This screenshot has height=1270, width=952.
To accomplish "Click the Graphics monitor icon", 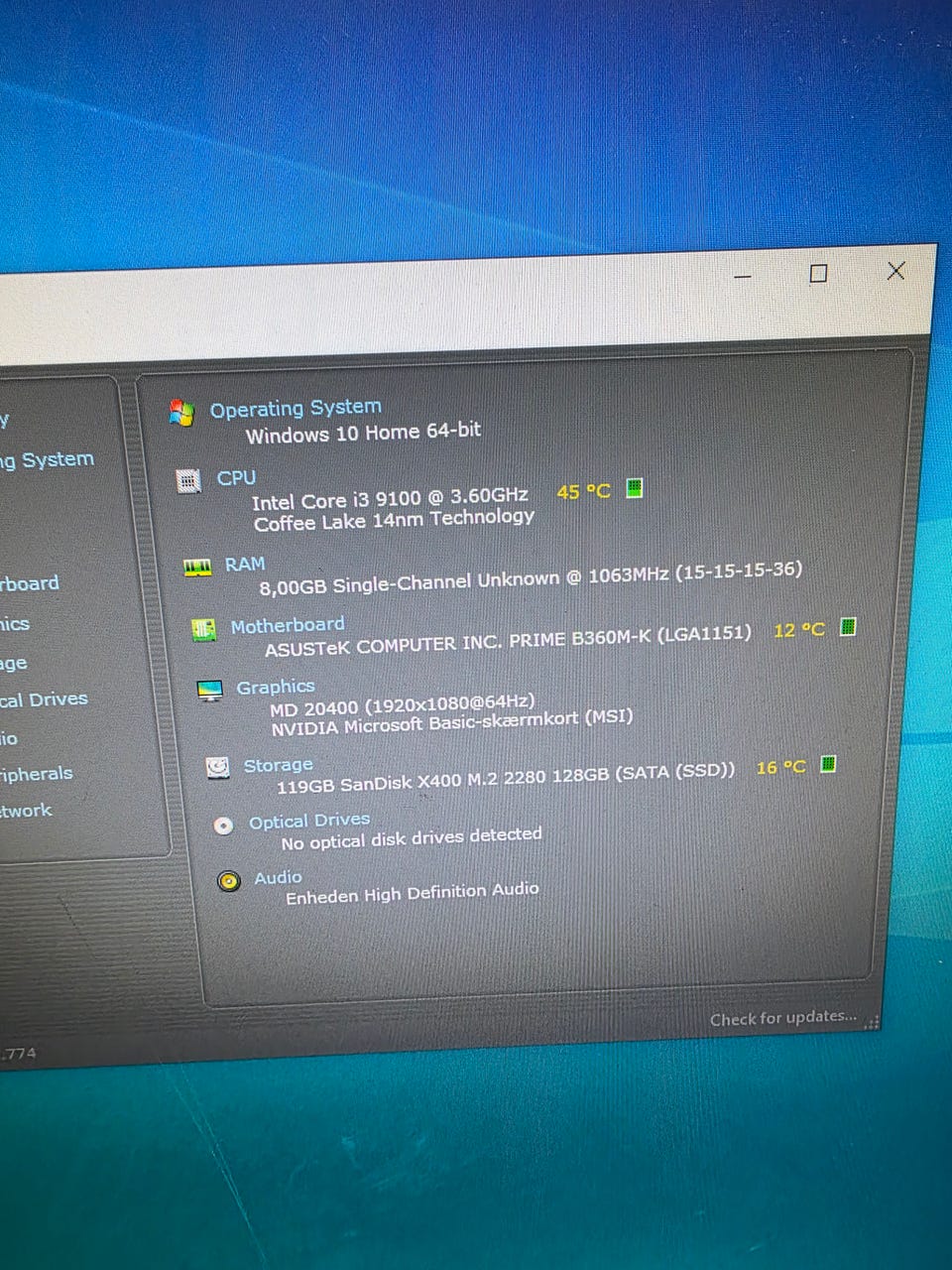I will pyautogui.click(x=210, y=691).
